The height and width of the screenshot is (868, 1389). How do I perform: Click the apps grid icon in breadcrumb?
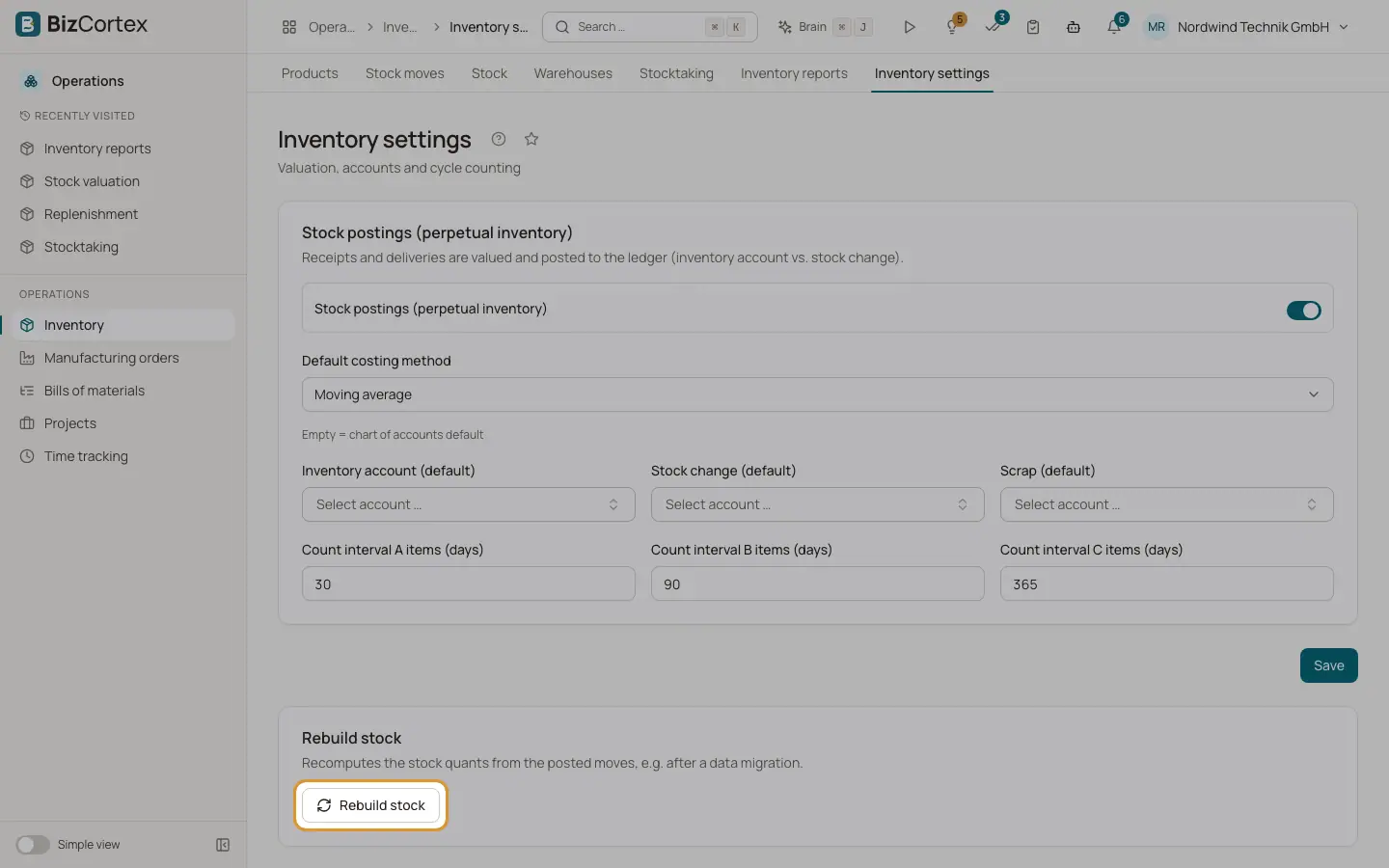289,27
